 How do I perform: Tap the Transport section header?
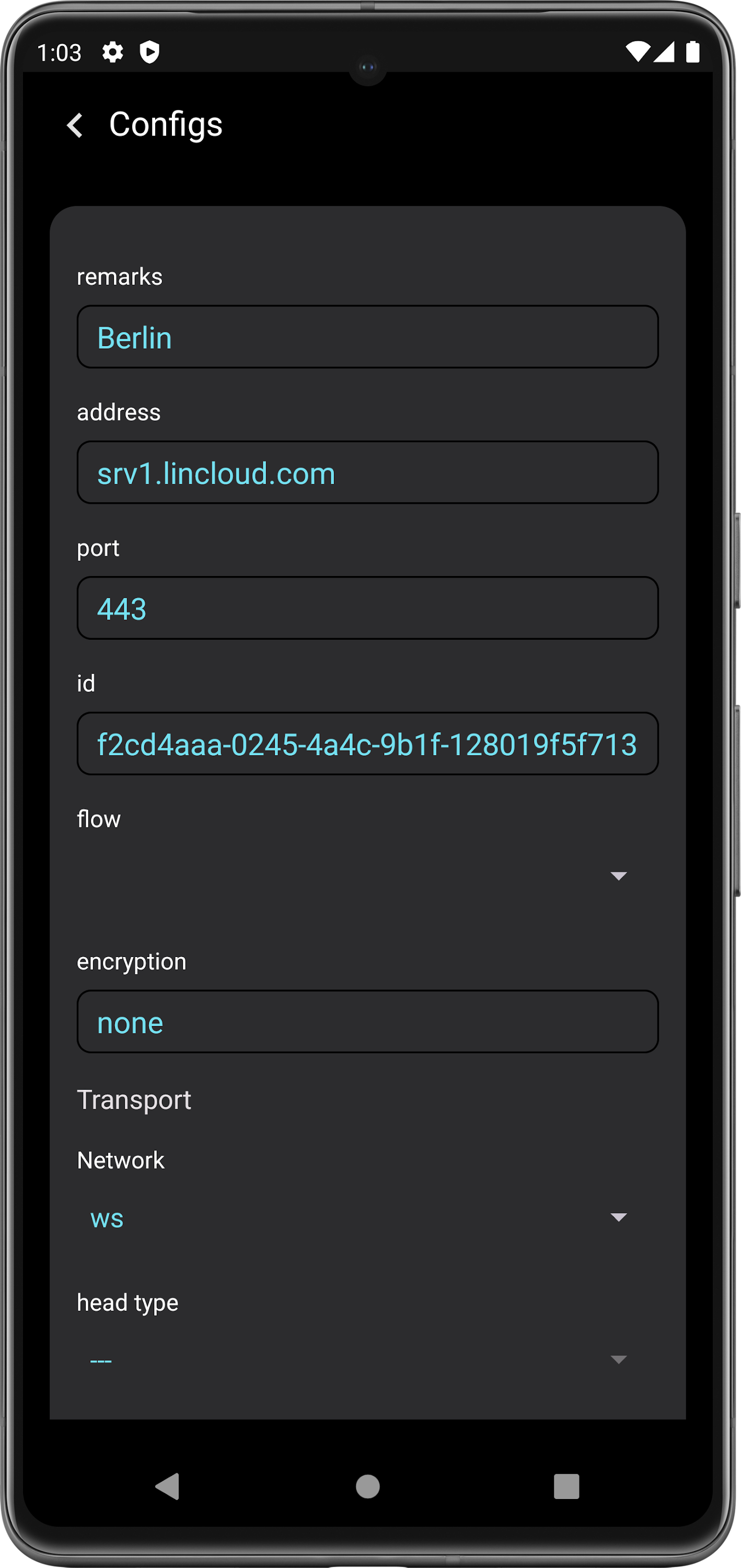coord(134,1099)
